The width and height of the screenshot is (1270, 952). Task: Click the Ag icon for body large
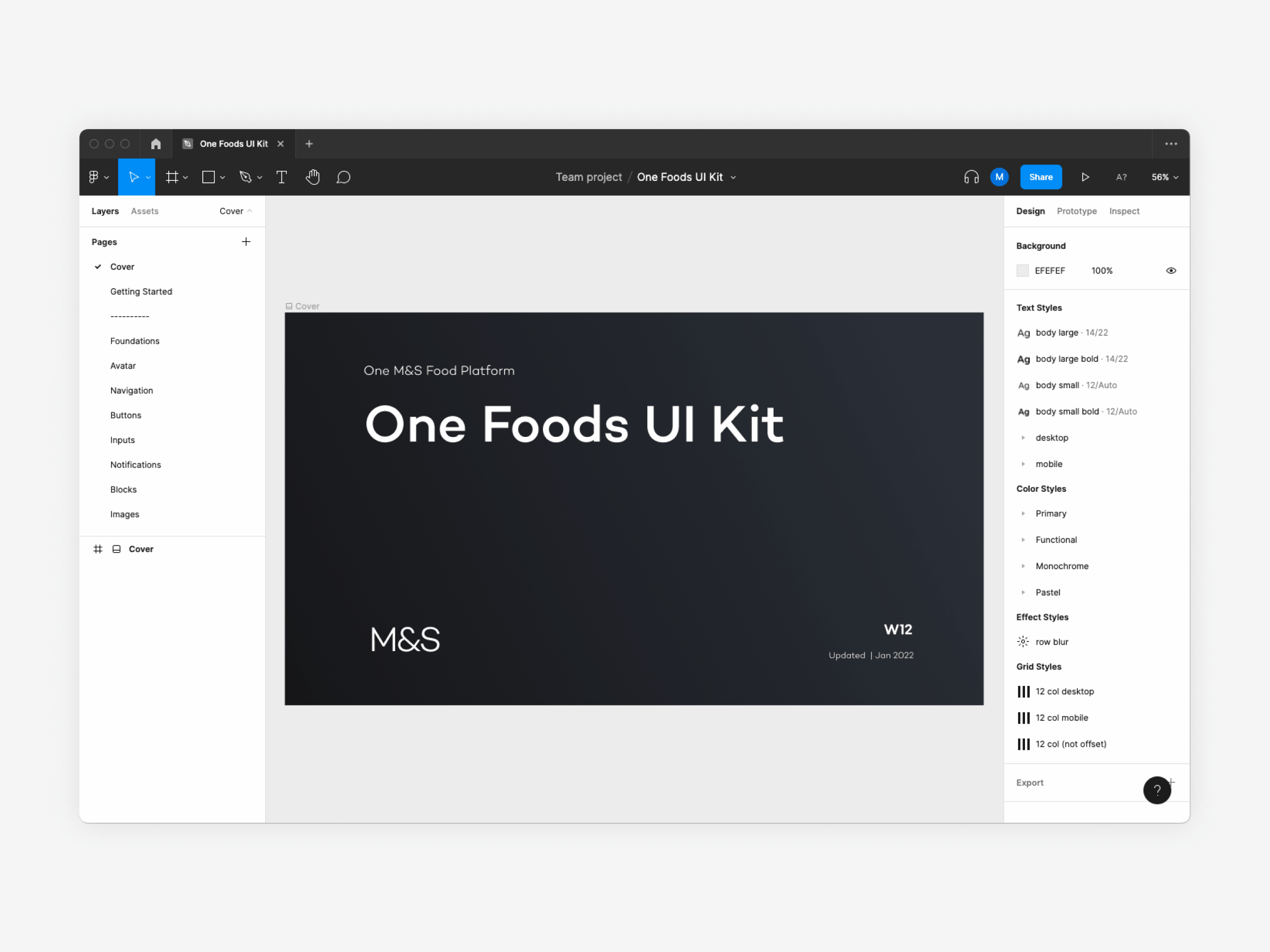(x=1023, y=333)
